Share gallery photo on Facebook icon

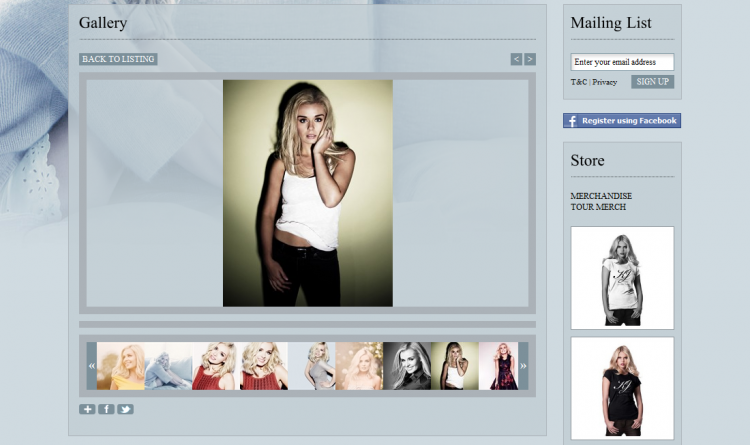click(106, 409)
